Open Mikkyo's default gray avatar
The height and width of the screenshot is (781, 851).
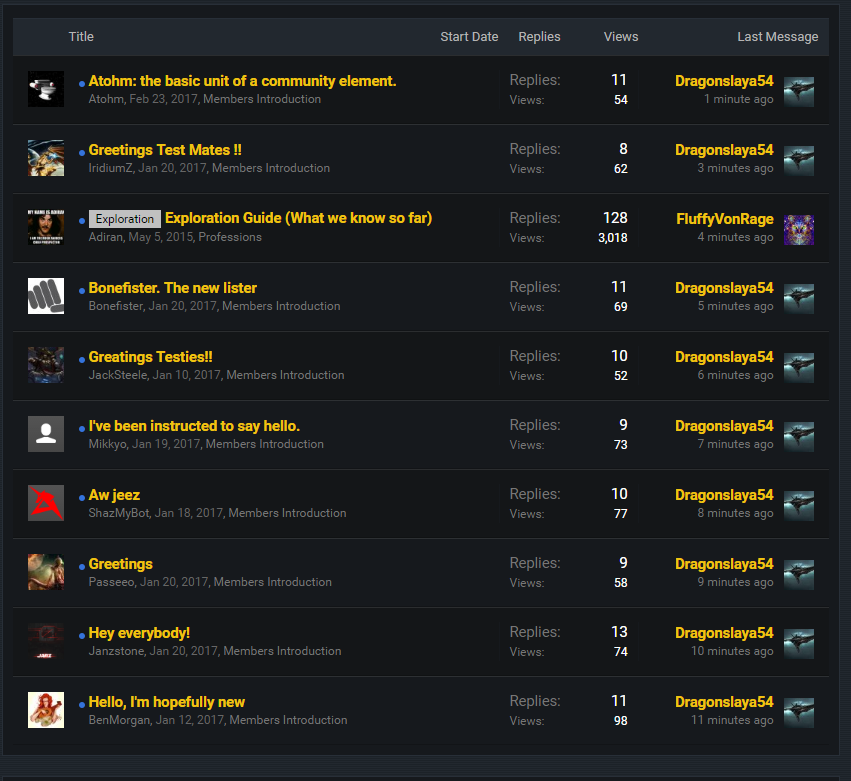tap(46, 434)
